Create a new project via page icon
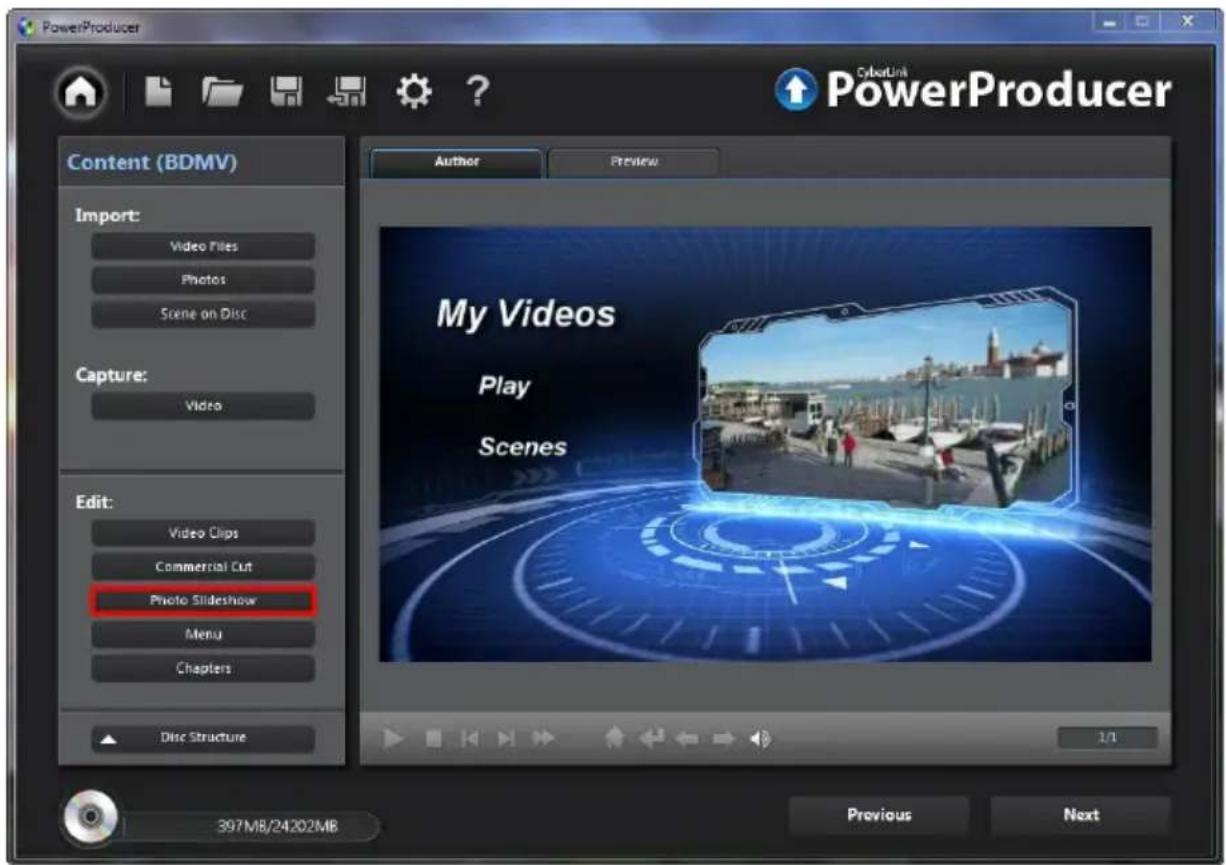This screenshot has width=1226, height=865. [159, 93]
